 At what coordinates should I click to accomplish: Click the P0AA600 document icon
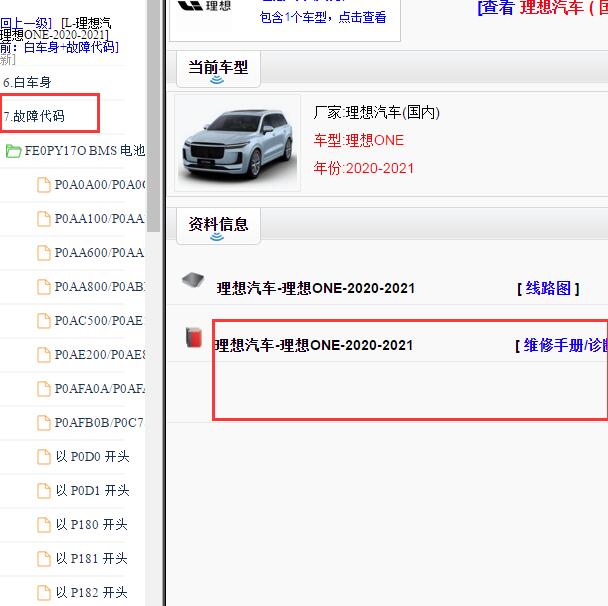point(43,253)
